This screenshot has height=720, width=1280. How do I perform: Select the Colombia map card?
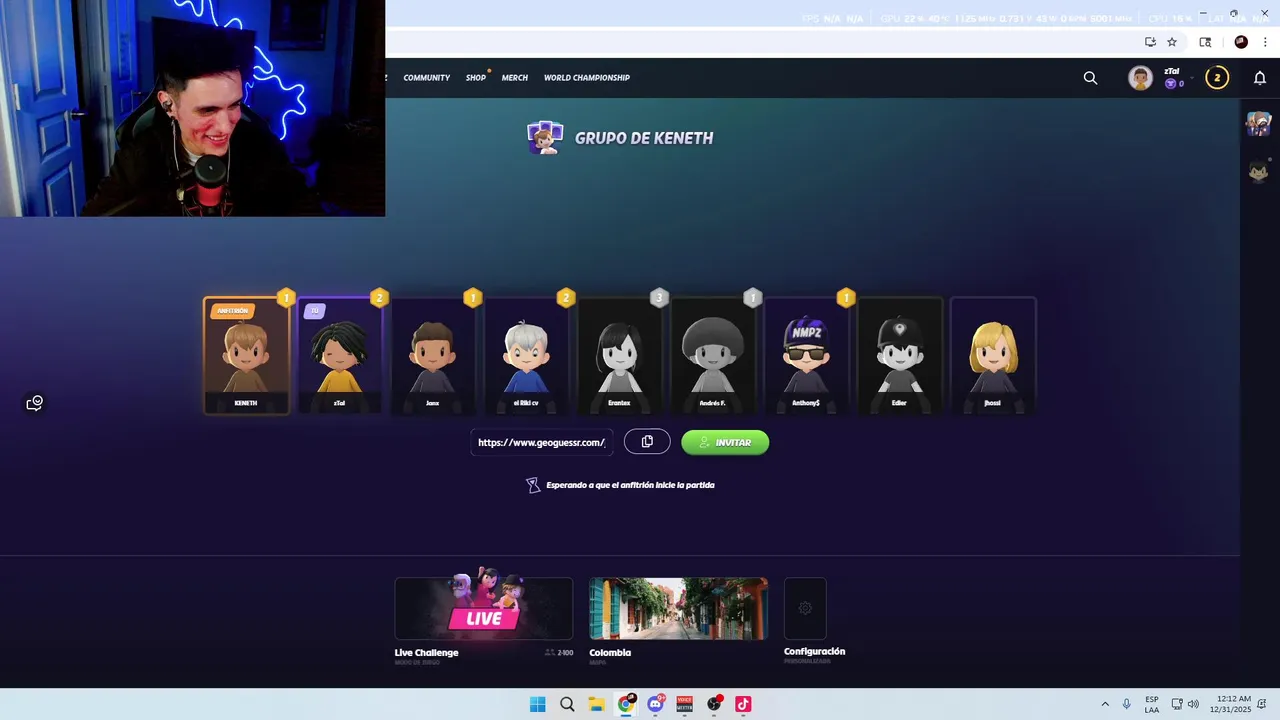[x=678, y=608]
